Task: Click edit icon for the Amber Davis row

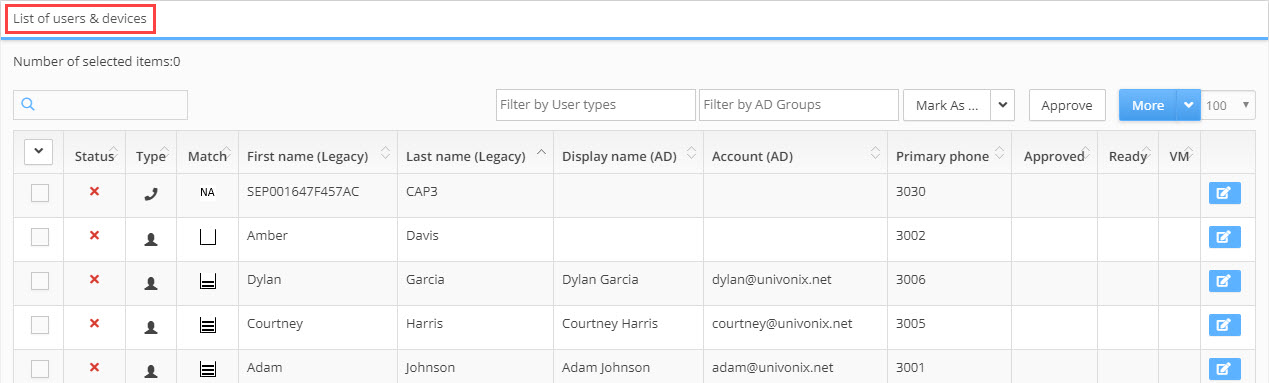Action: (1224, 237)
